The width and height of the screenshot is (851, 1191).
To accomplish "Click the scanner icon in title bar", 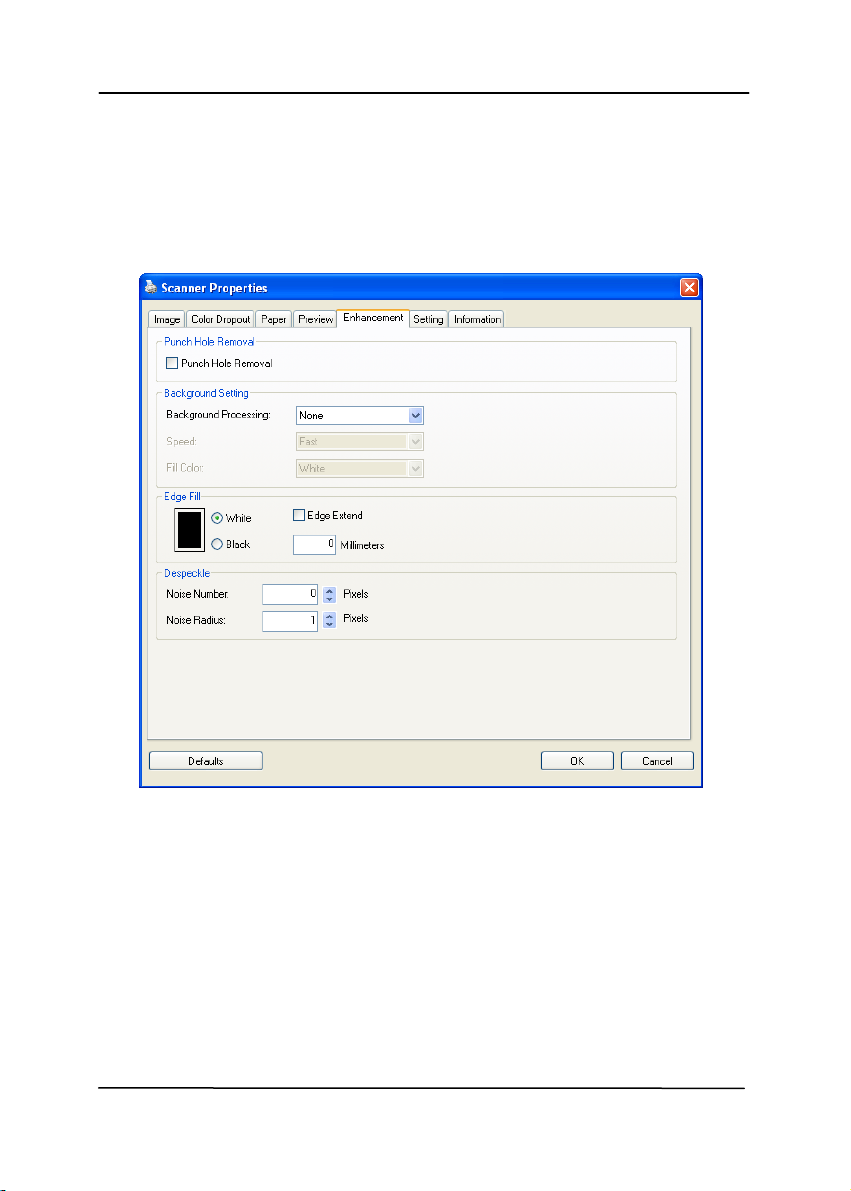I will pos(152,288).
